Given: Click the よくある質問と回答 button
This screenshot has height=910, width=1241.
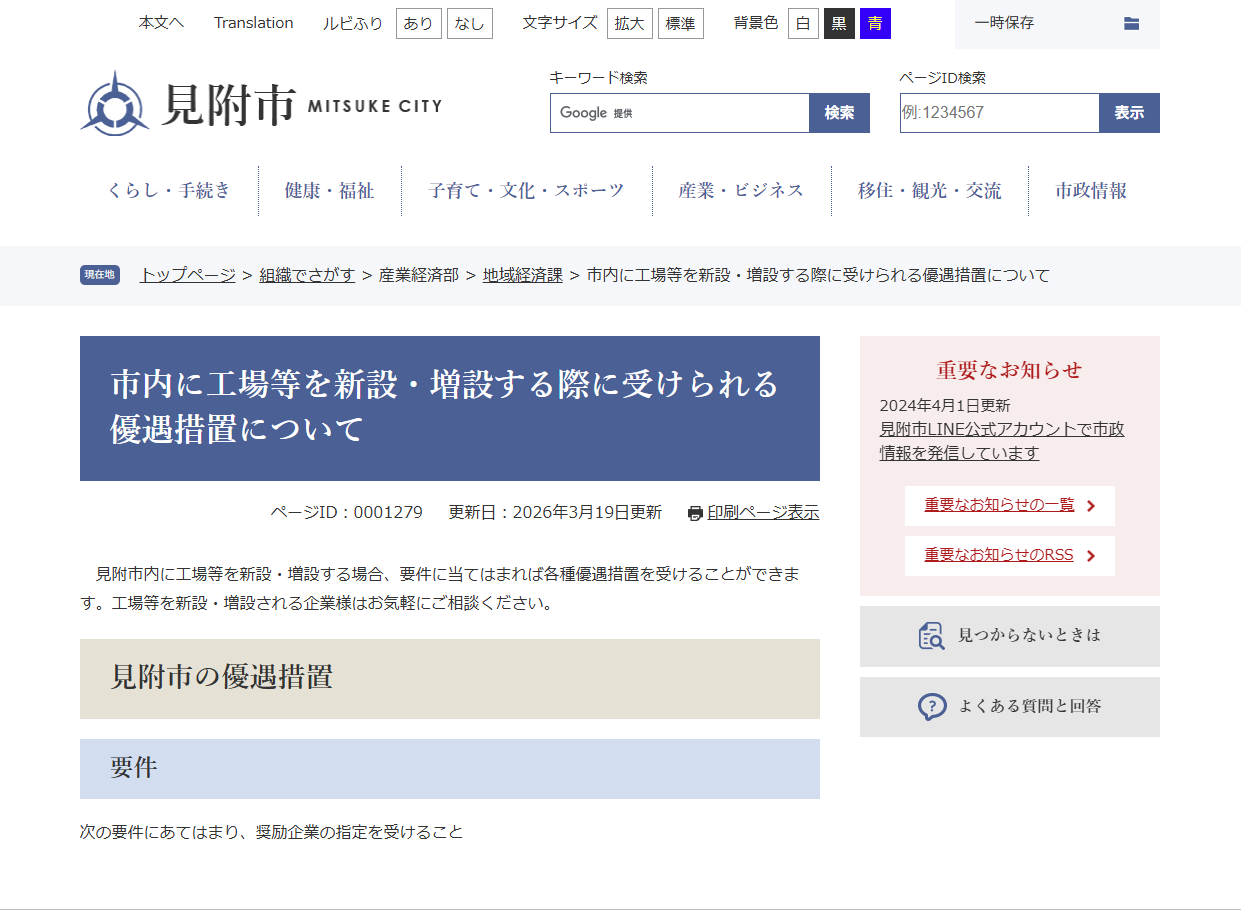Looking at the screenshot, I should pos(1010,707).
